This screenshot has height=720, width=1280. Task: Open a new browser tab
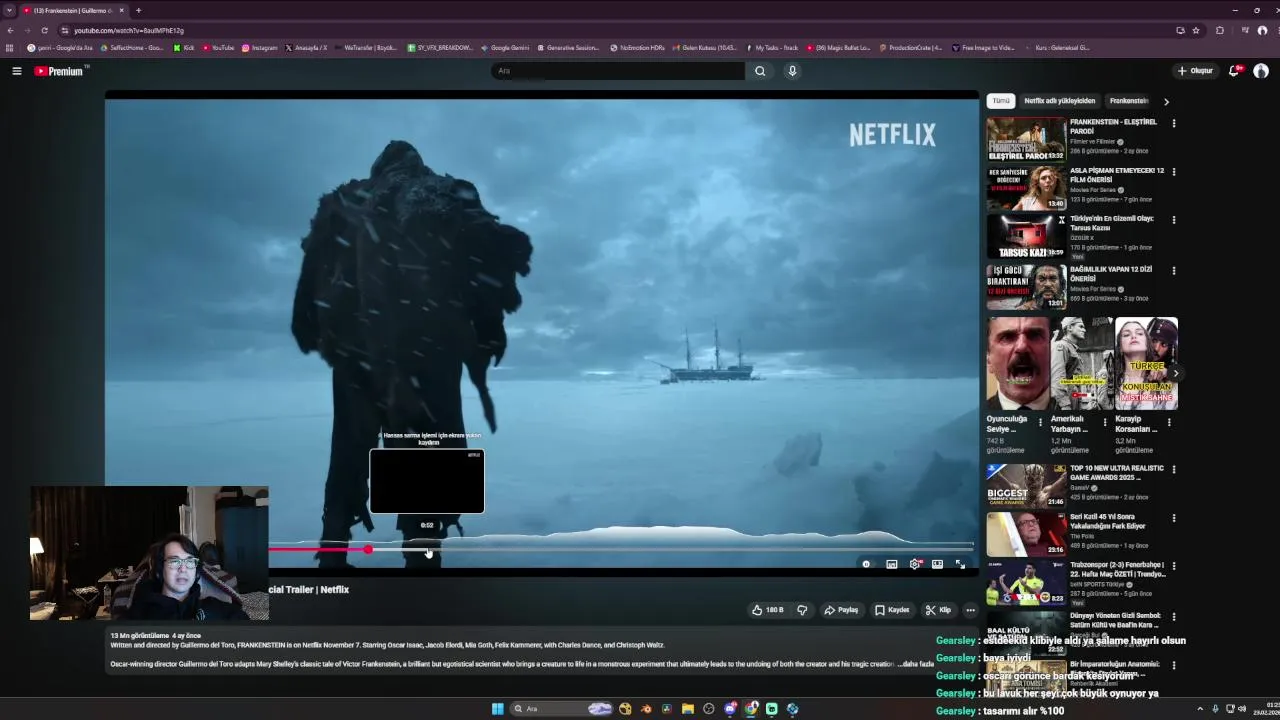pos(138,10)
